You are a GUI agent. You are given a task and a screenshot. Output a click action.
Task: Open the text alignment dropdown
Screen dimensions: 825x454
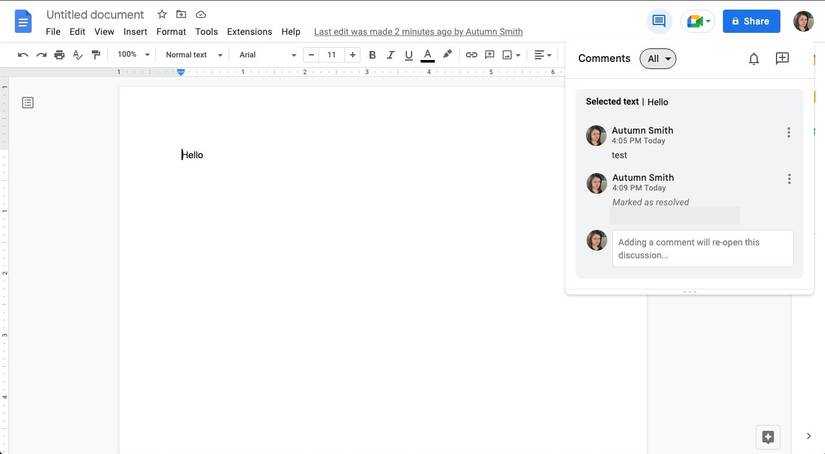tap(542, 55)
